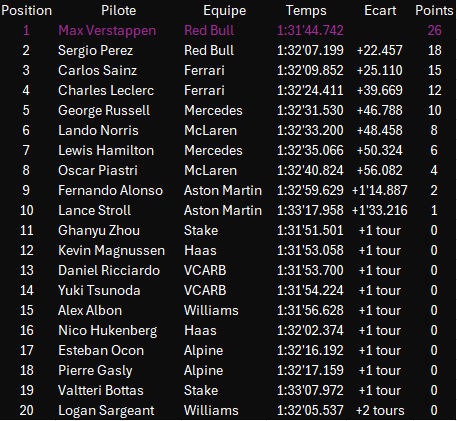457x421 pixels.
Task: Select Sergio Perez's time 1:32'07.199
Action: click(x=310, y=51)
